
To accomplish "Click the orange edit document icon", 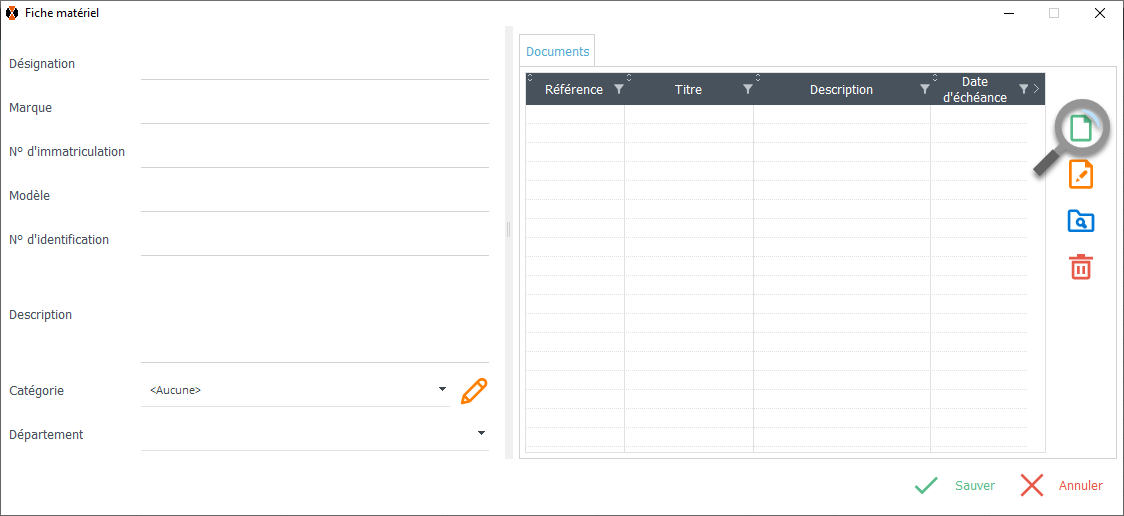I will [1081, 175].
